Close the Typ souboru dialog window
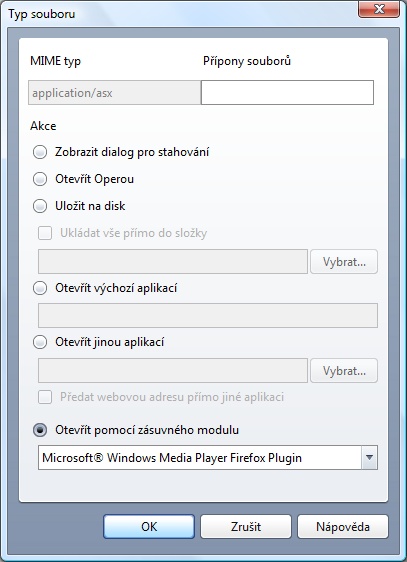This screenshot has height=562, width=407. (379, 9)
